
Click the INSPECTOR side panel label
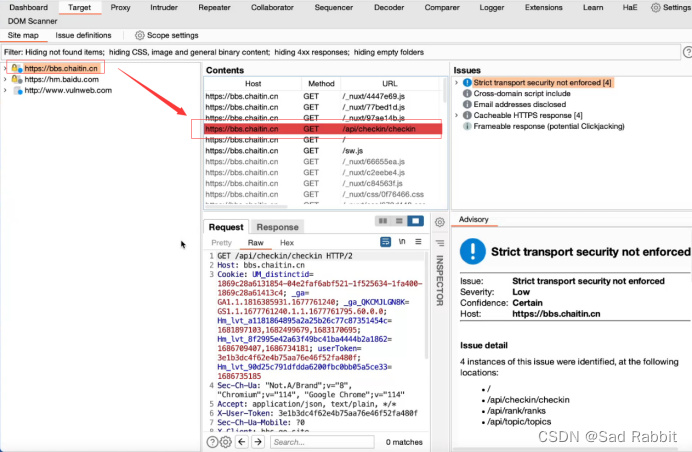pyautogui.click(x=440, y=281)
